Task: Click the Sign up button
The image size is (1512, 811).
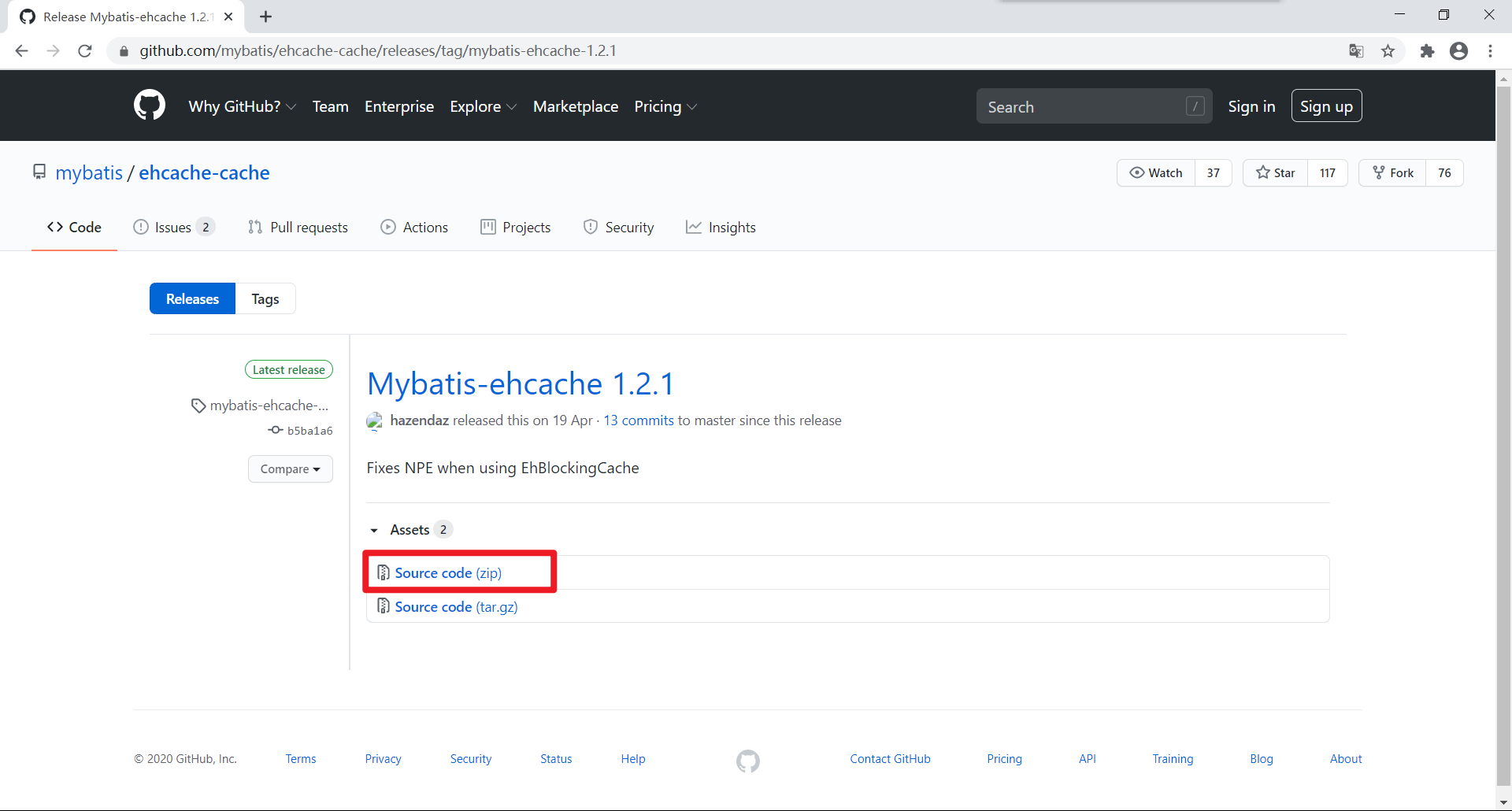Action: click(1326, 106)
